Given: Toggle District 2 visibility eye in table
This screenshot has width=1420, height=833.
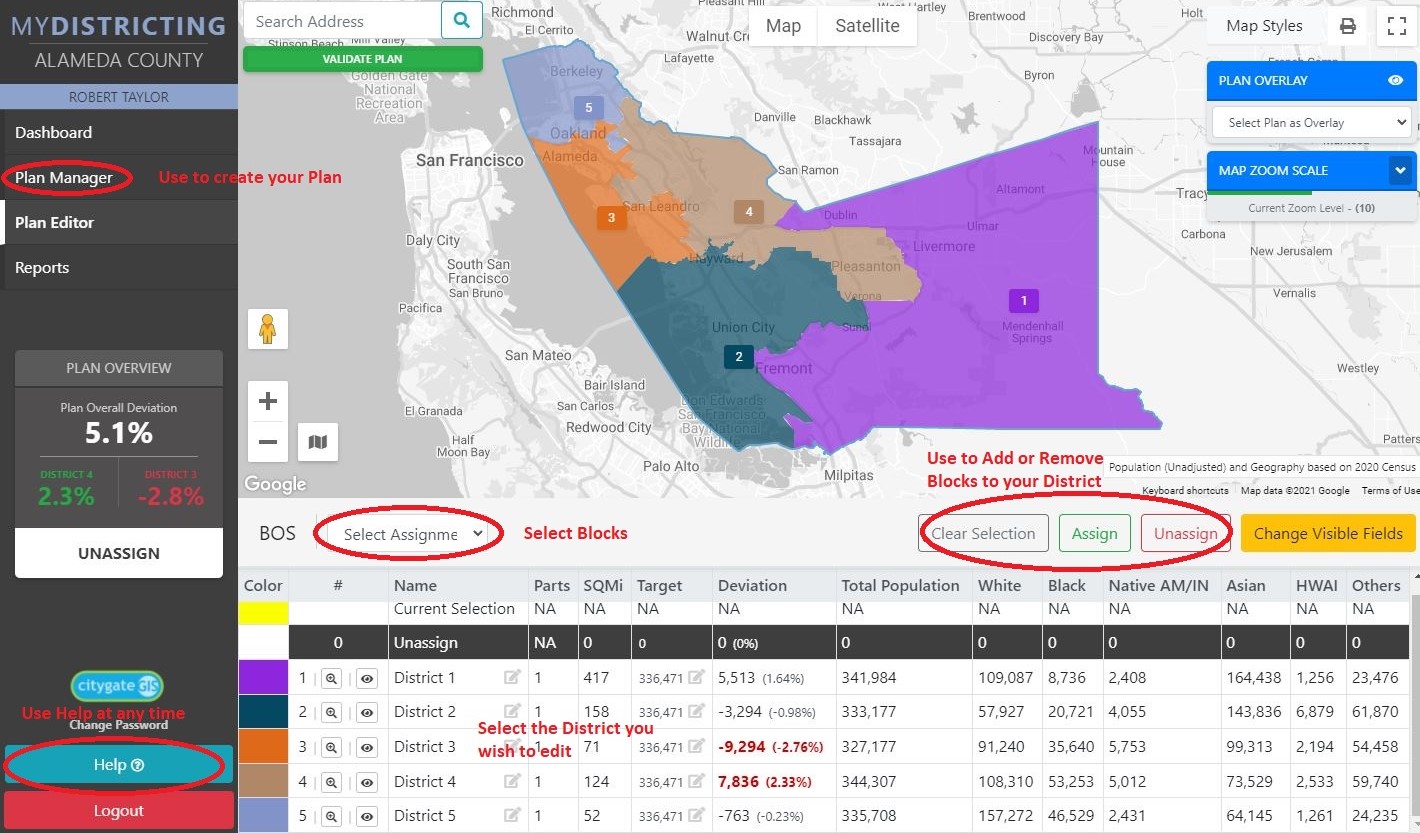Looking at the screenshot, I should point(366,711).
